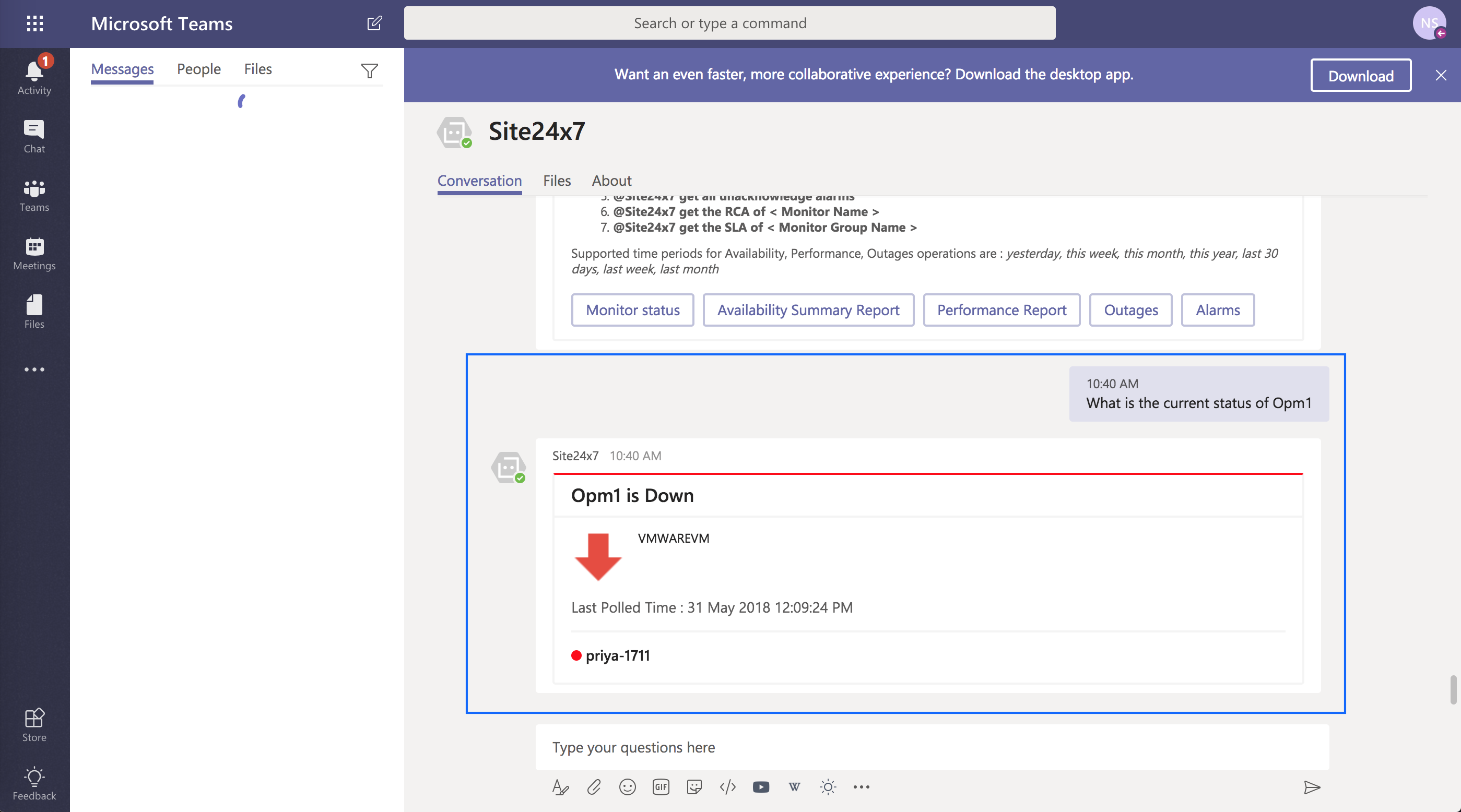Open the Store app icon
Image resolution: width=1461 pixels, height=812 pixels.
(x=34, y=724)
